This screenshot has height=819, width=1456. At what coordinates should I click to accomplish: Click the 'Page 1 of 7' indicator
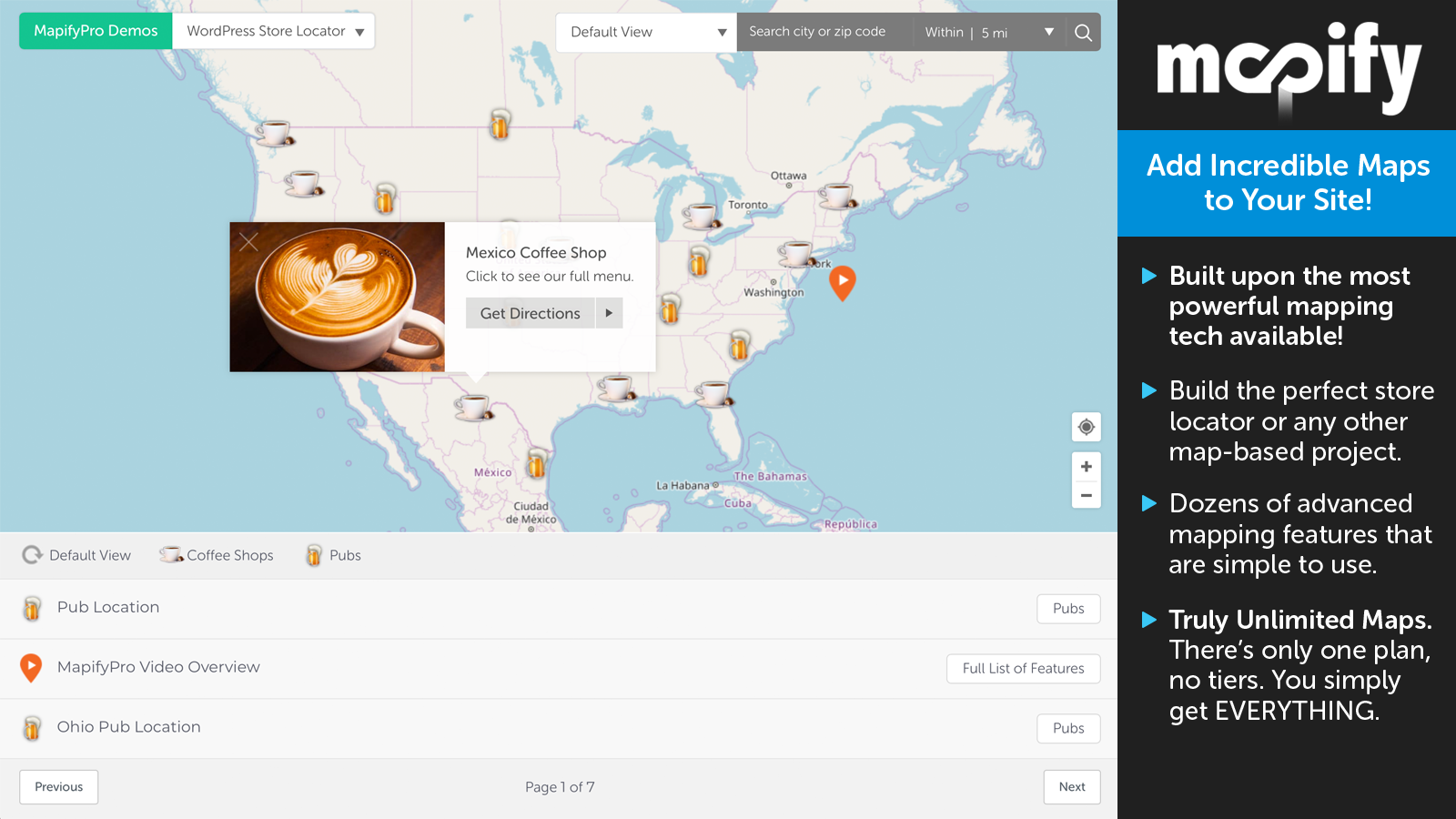click(560, 787)
